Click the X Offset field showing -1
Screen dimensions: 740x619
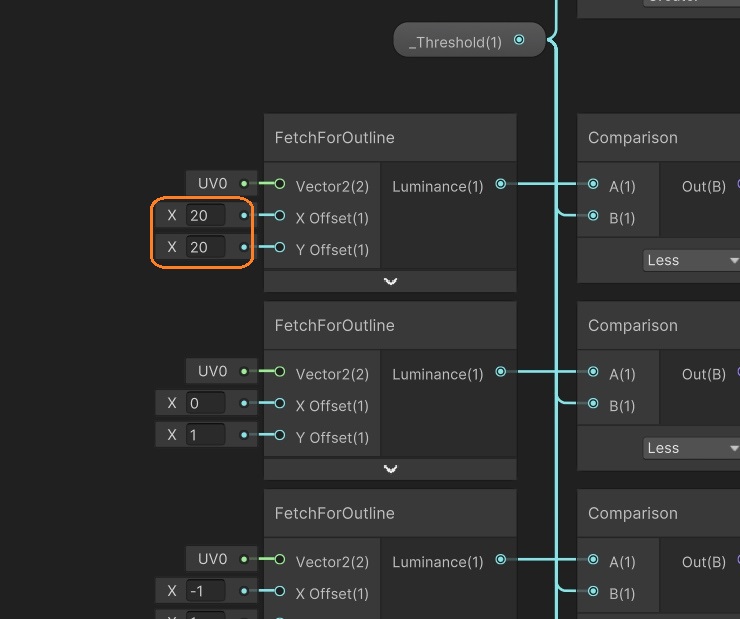pos(205,591)
